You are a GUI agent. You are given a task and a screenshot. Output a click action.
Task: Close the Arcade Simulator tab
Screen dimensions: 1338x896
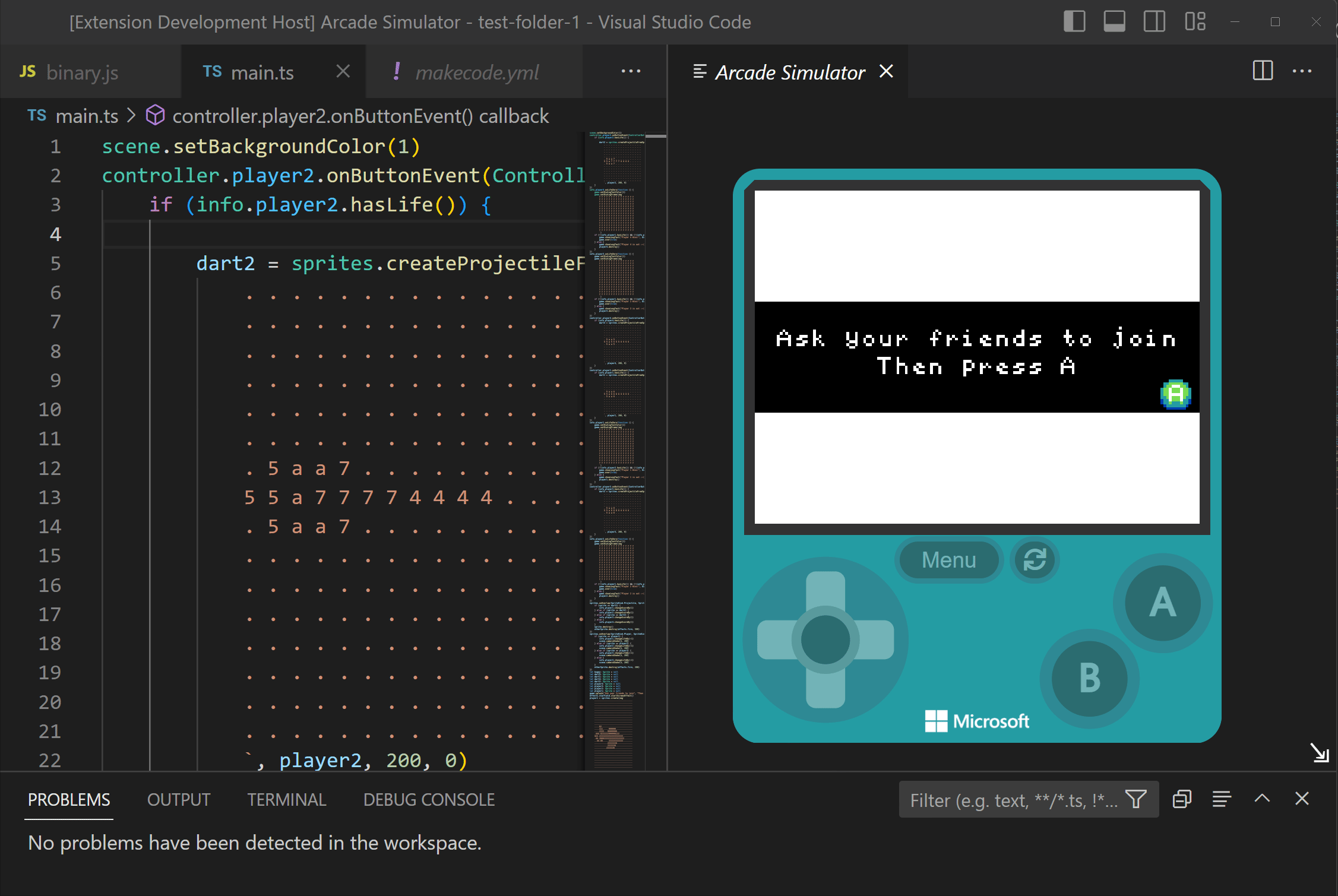pyautogui.click(x=886, y=72)
